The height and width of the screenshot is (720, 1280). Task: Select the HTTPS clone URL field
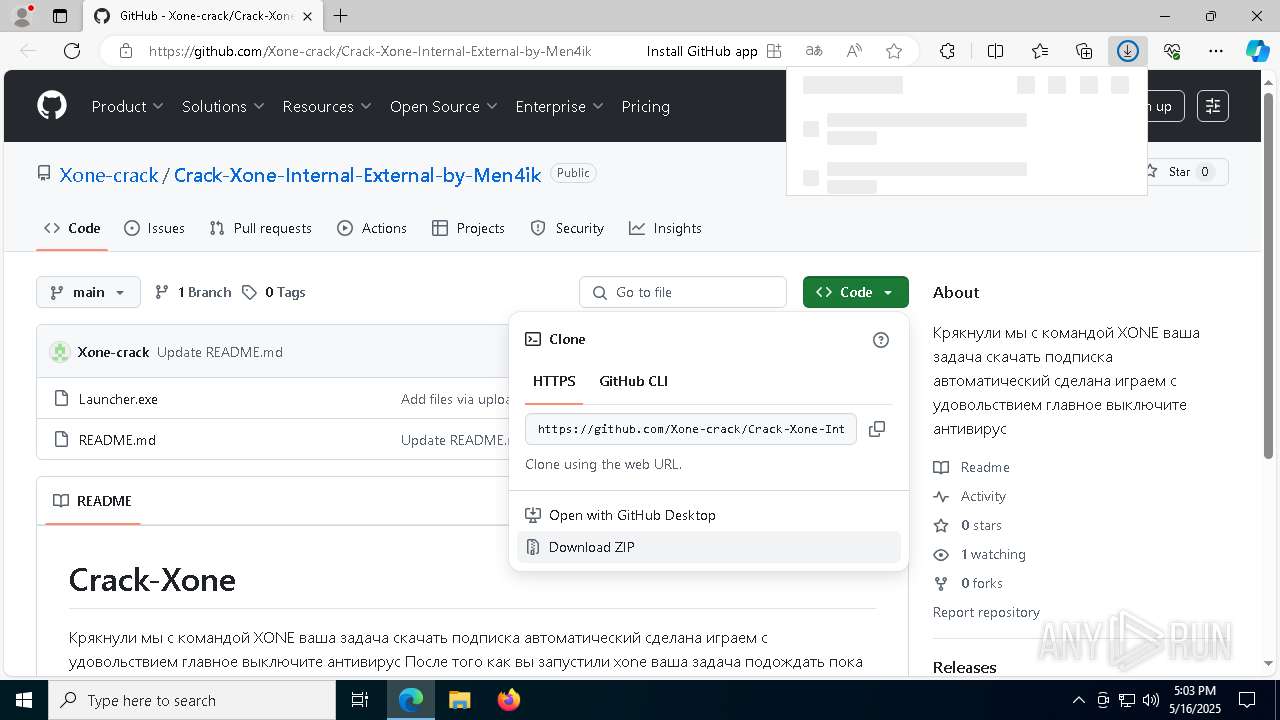[691, 429]
